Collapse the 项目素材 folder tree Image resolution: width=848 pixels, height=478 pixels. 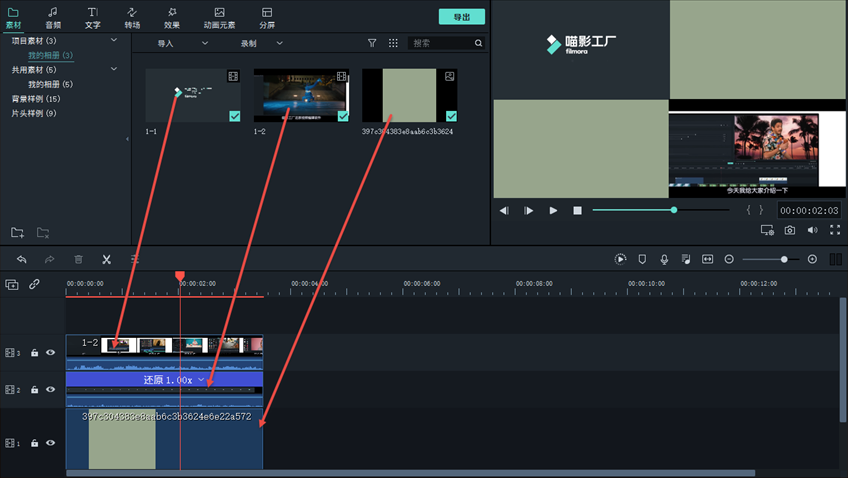(114, 41)
